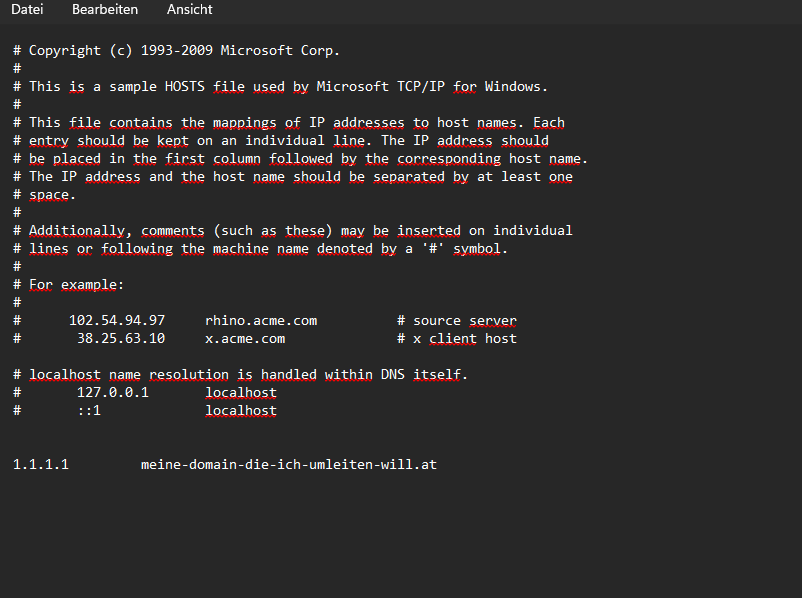Click the 127.0.0.1 localhost address

point(113,392)
